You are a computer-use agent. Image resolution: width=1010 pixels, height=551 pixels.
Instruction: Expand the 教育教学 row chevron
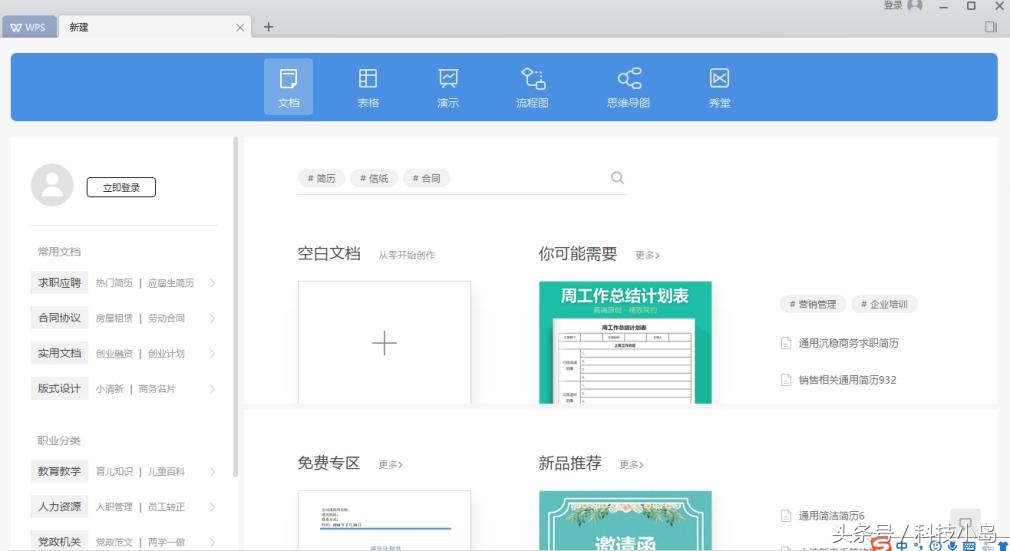213,472
